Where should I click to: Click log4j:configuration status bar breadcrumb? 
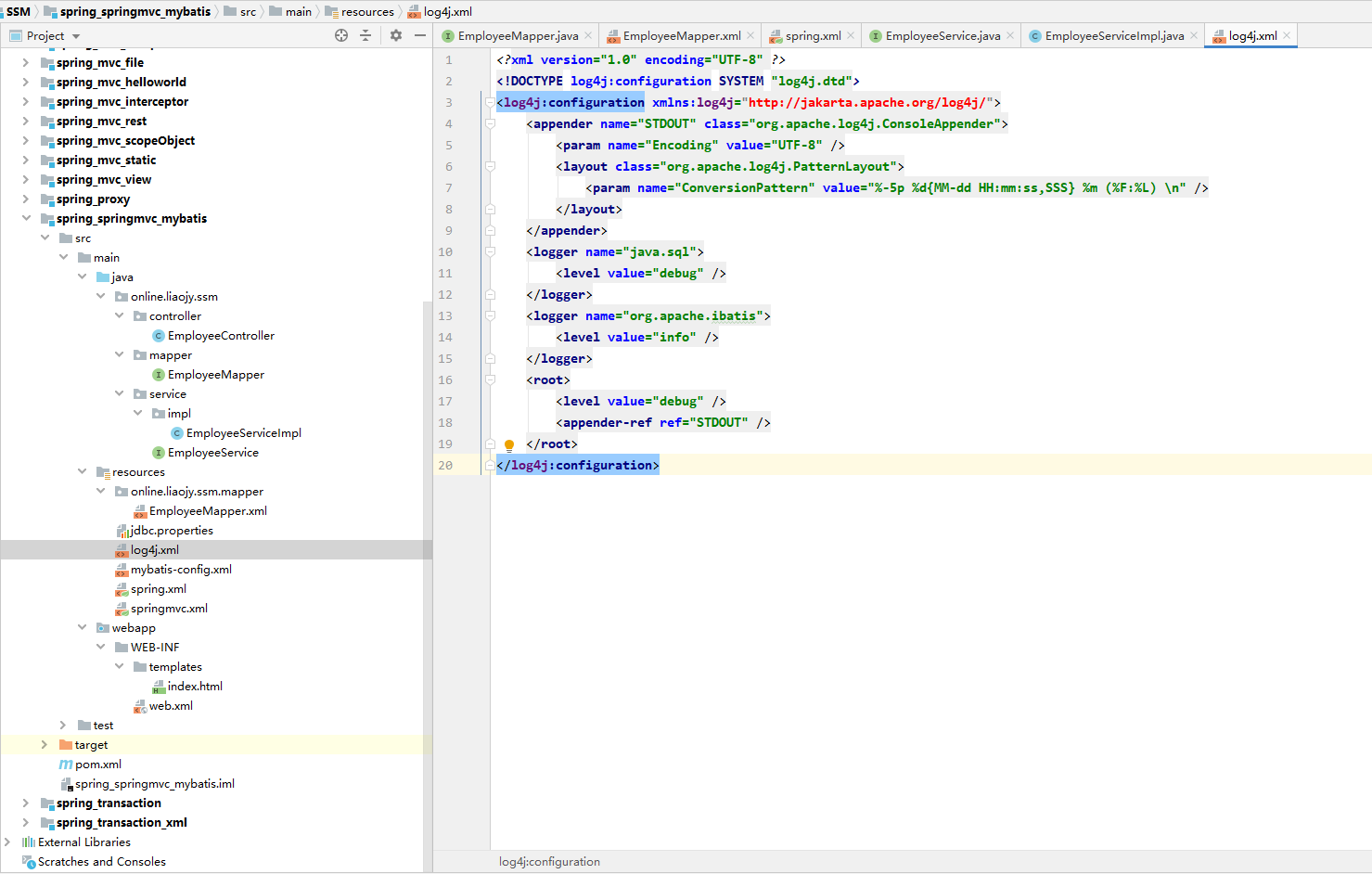coord(549,862)
